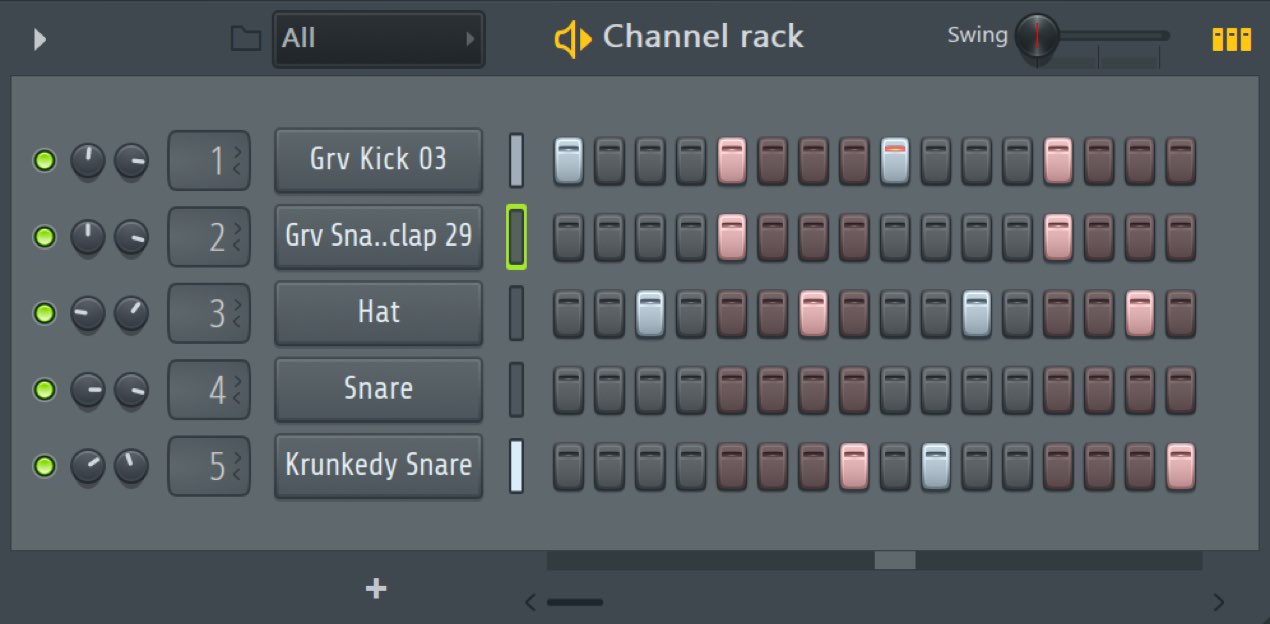Viewport: 1270px width, 624px height.
Task: Toggle the graph editor bars icon
Action: [1231, 39]
